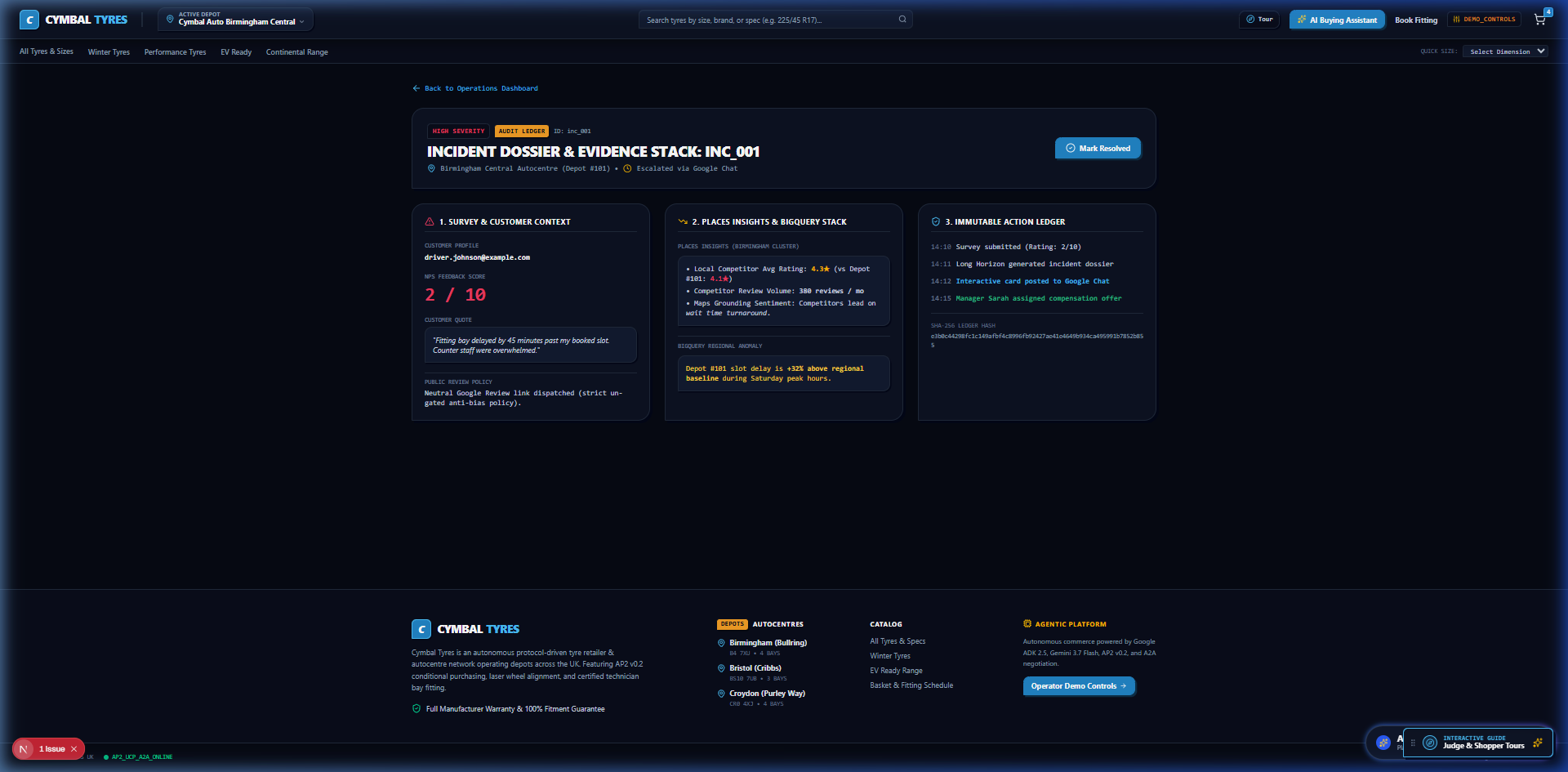Open the All Tyres & Sizes menu
The height and width of the screenshot is (772, 1568).
tap(47, 51)
